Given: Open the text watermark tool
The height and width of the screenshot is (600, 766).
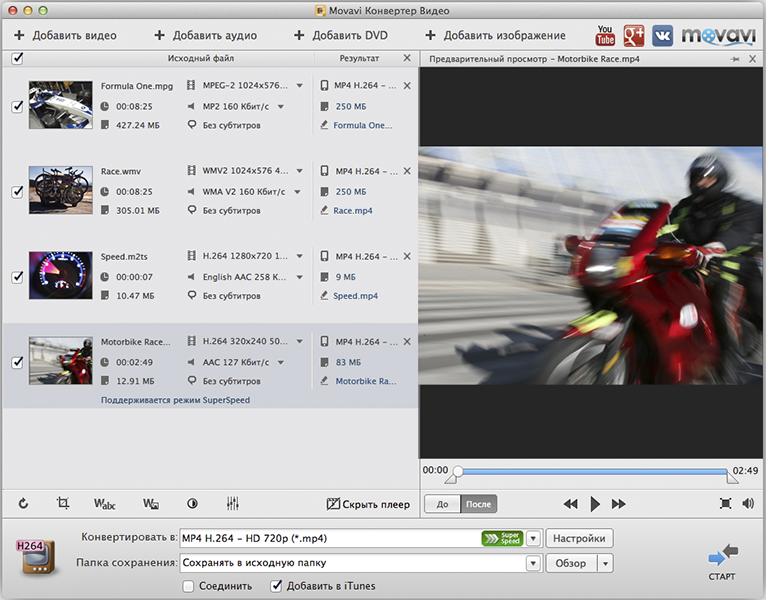Looking at the screenshot, I should coord(105,504).
